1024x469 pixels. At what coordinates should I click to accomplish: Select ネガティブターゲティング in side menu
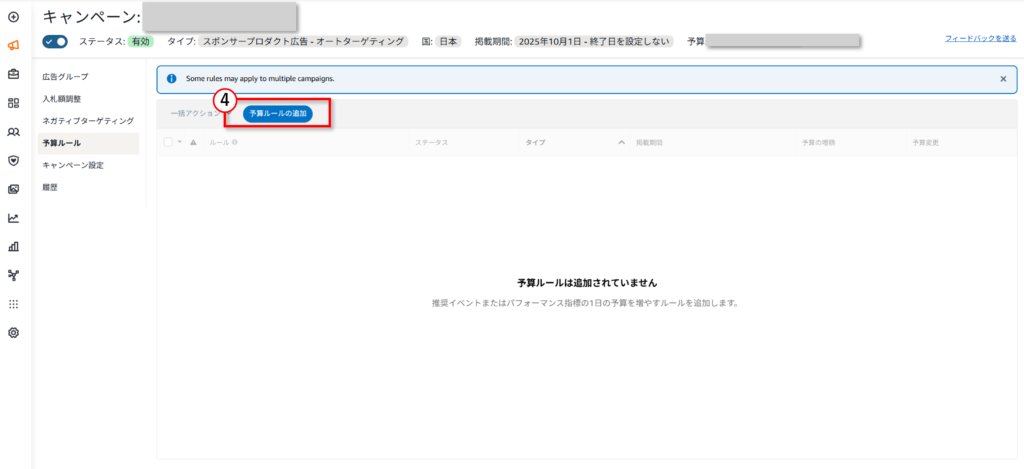pyautogui.click(x=87, y=120)
